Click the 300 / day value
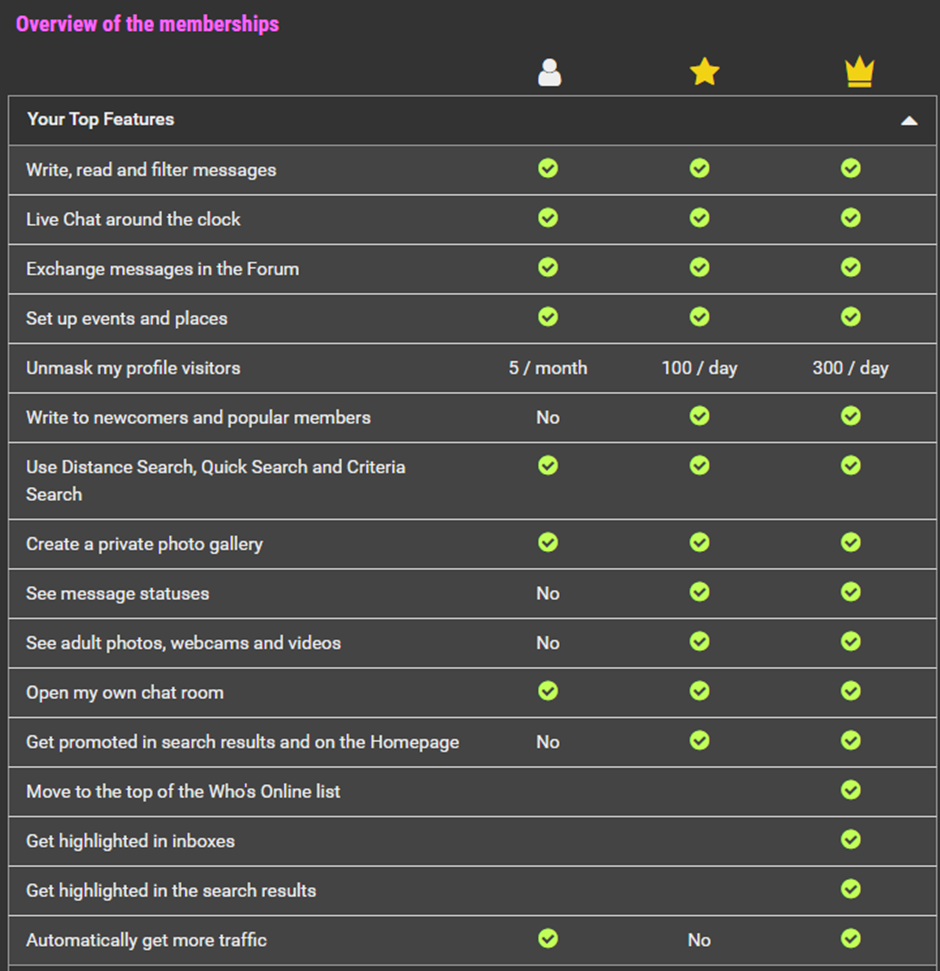The image size is (940, 971). point(850,368)
